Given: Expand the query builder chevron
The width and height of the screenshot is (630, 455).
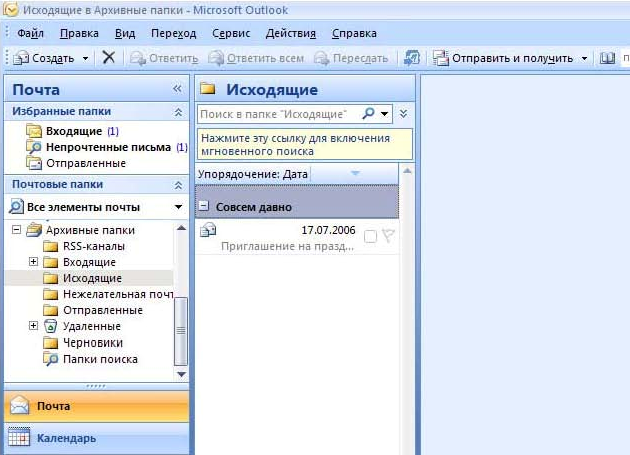Looking at the screenshot, I should (x=403, y=114).
